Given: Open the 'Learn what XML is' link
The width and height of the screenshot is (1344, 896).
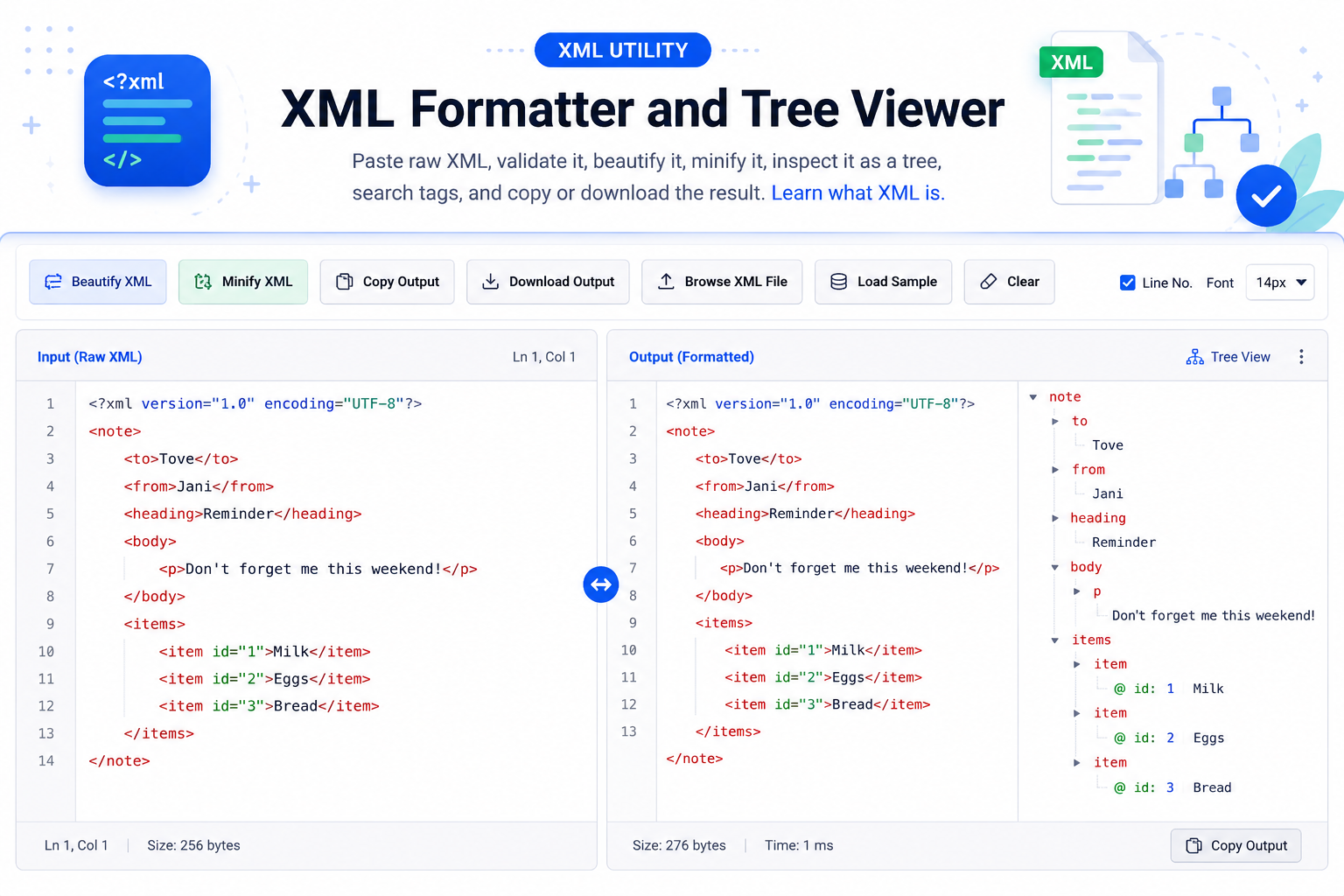Looking at the screenshot, I should tap(857, 192).
